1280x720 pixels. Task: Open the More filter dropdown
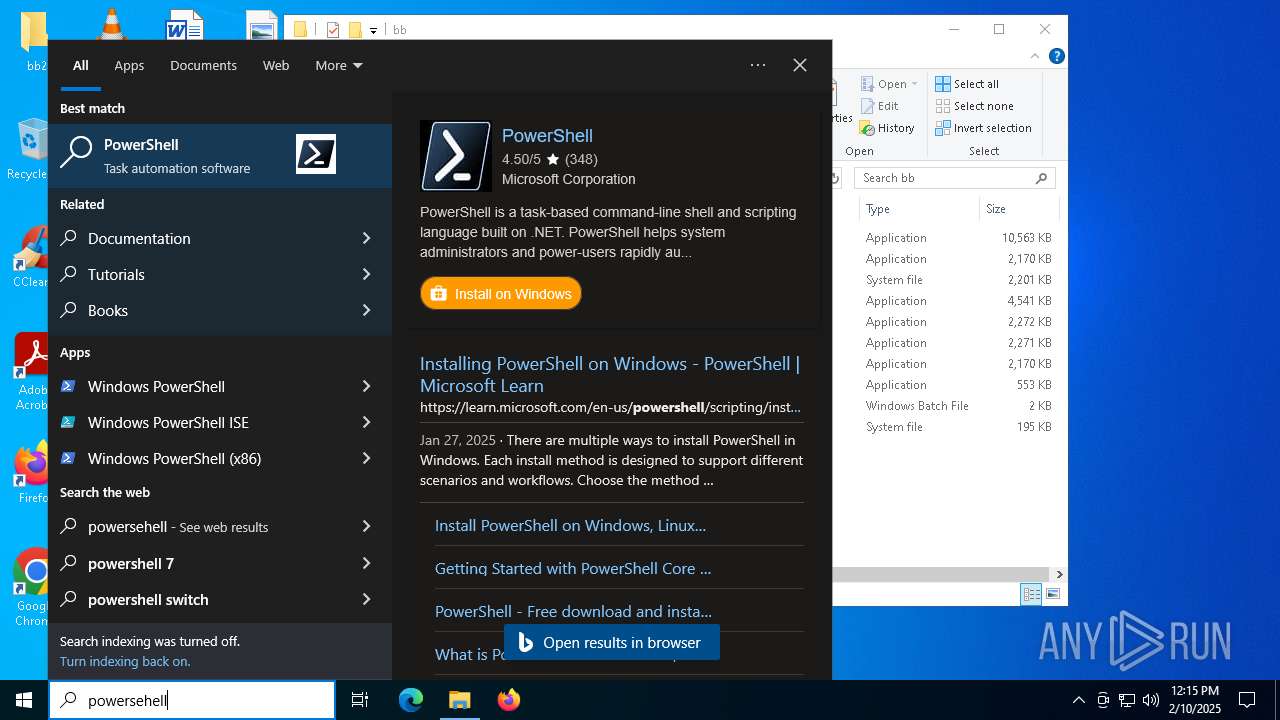tap(339, 65)
